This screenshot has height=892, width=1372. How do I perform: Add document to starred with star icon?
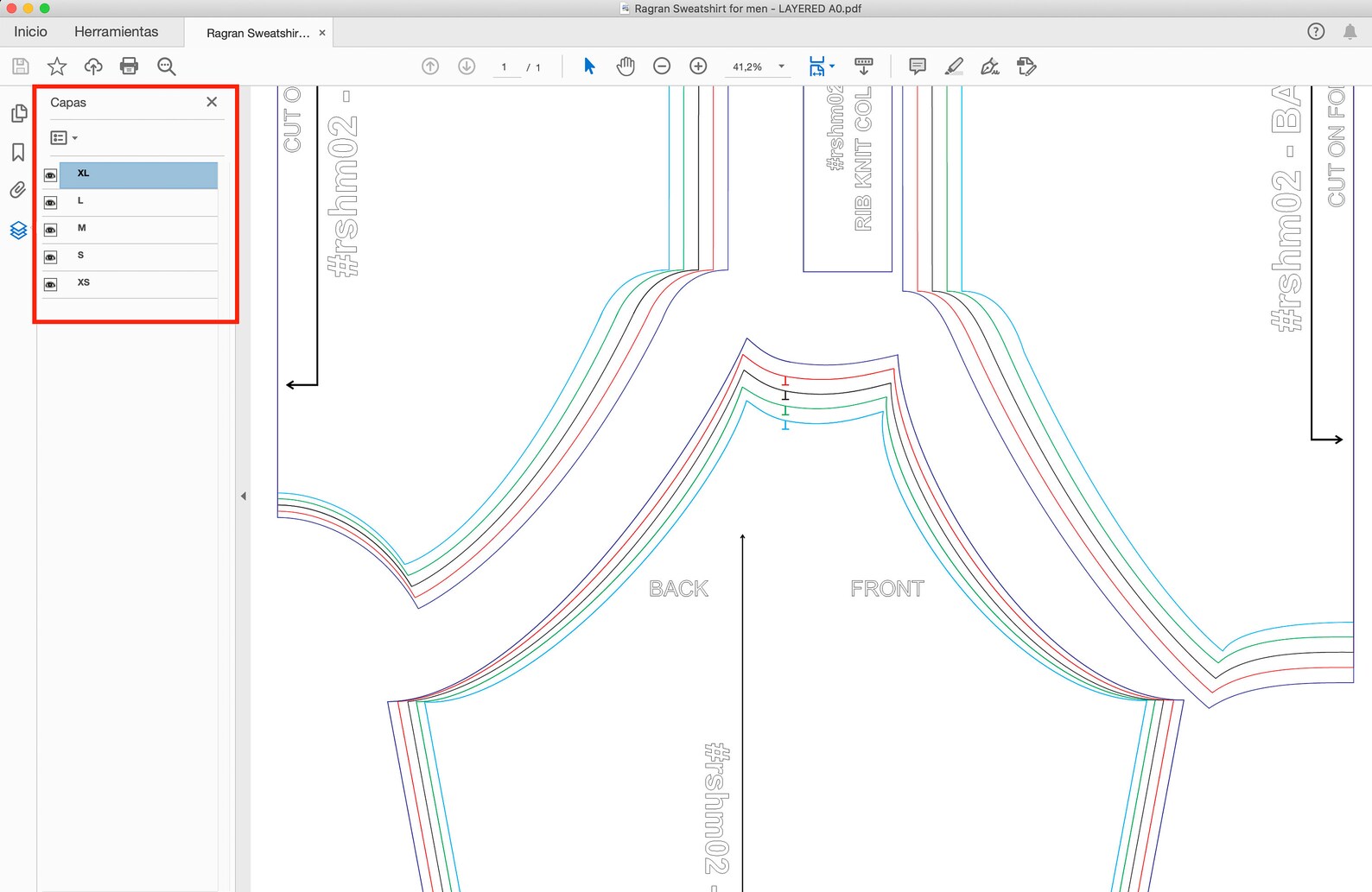tap(57, 66)
